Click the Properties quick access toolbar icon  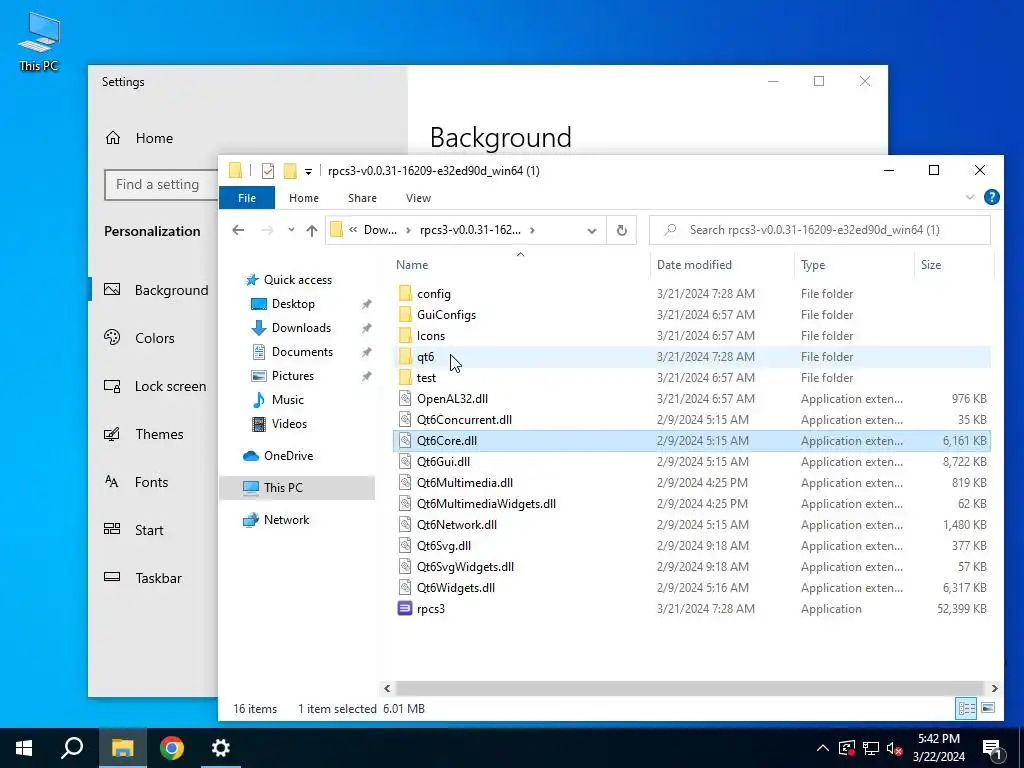268,171
